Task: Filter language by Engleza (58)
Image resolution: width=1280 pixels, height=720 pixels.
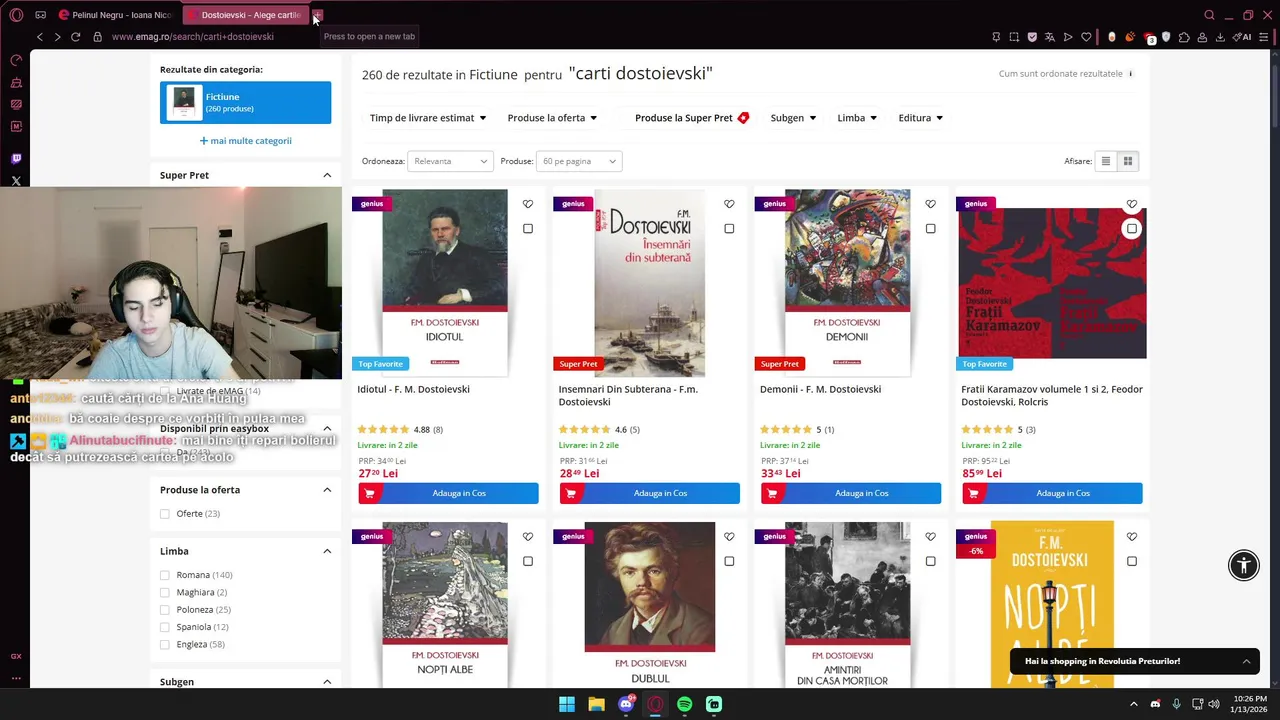Action: coord(165,645)
